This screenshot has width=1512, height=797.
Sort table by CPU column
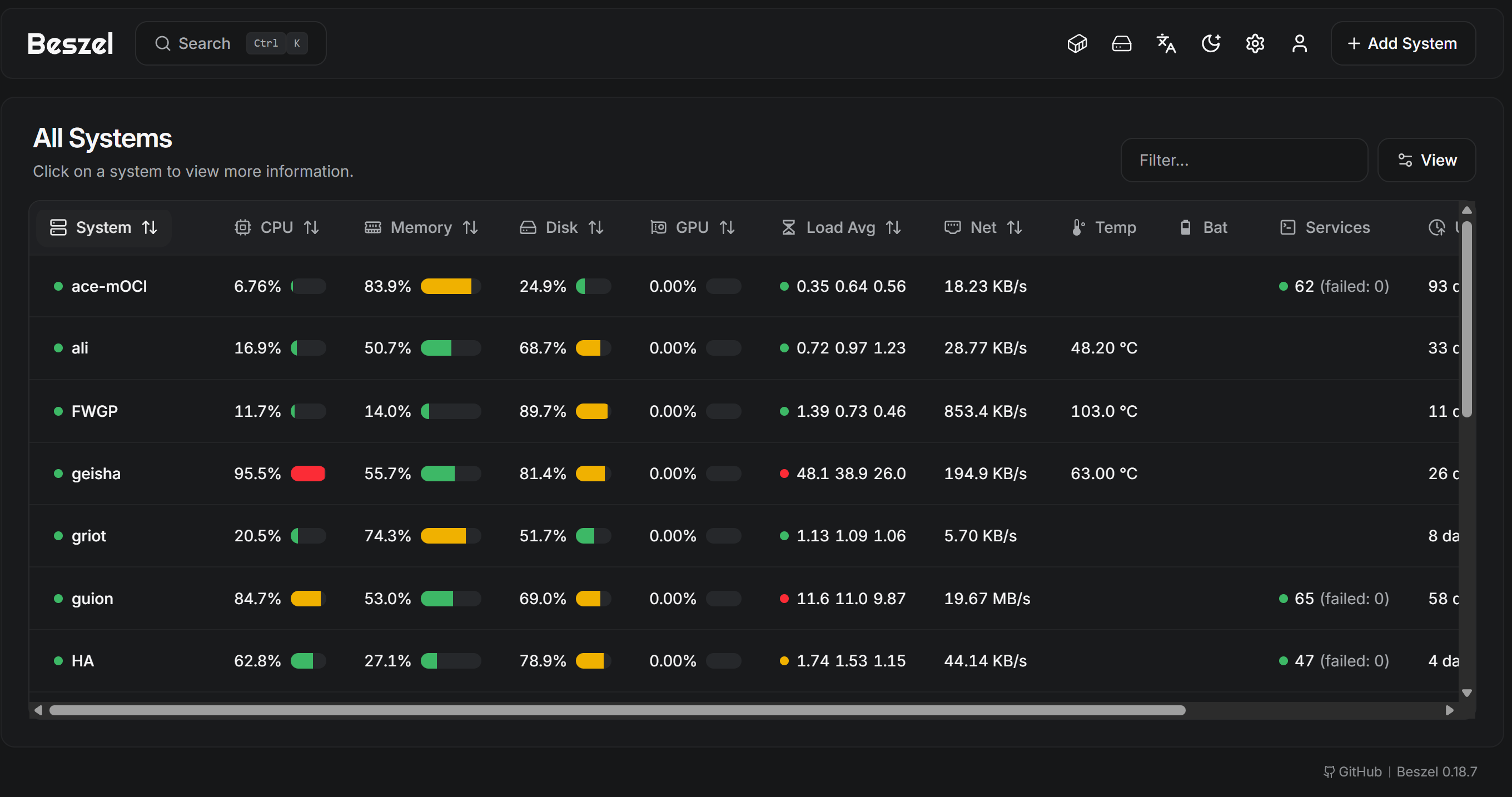click(276, 228)
